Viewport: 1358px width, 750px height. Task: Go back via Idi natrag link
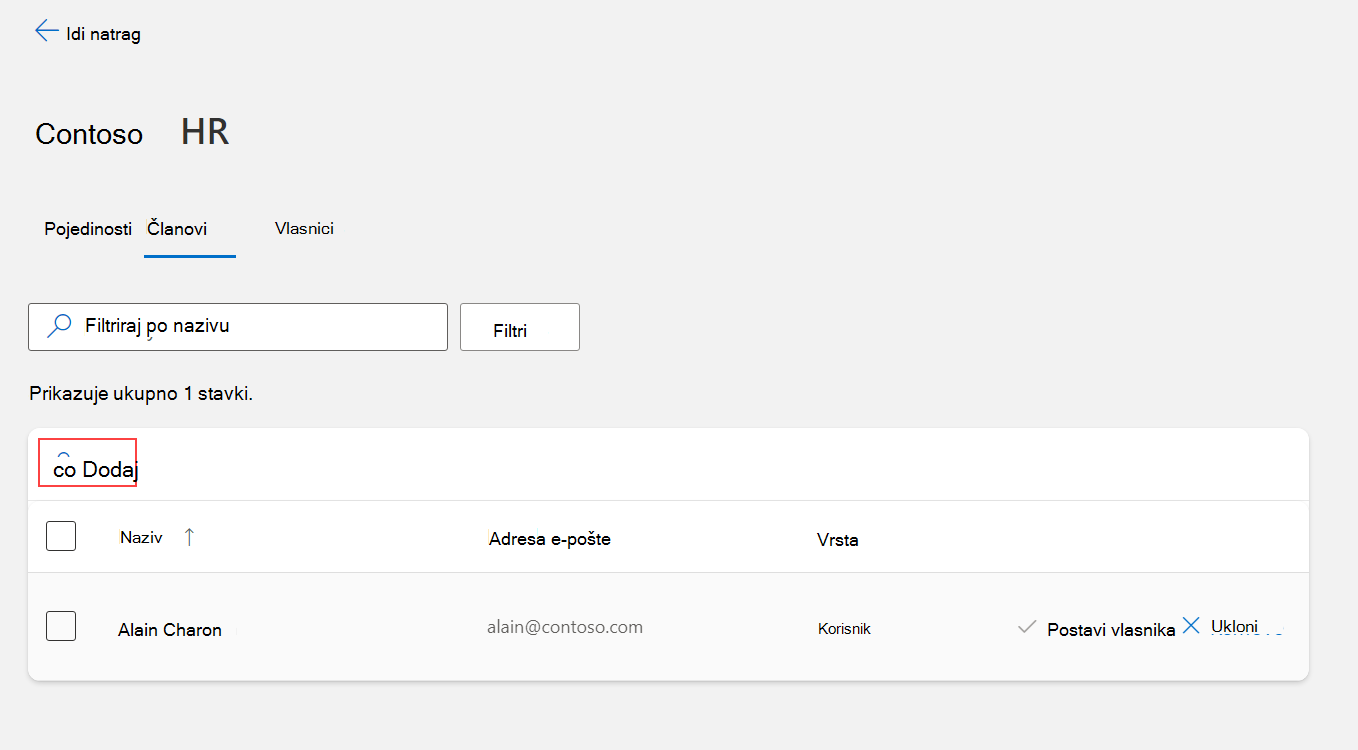click(103, 34)
